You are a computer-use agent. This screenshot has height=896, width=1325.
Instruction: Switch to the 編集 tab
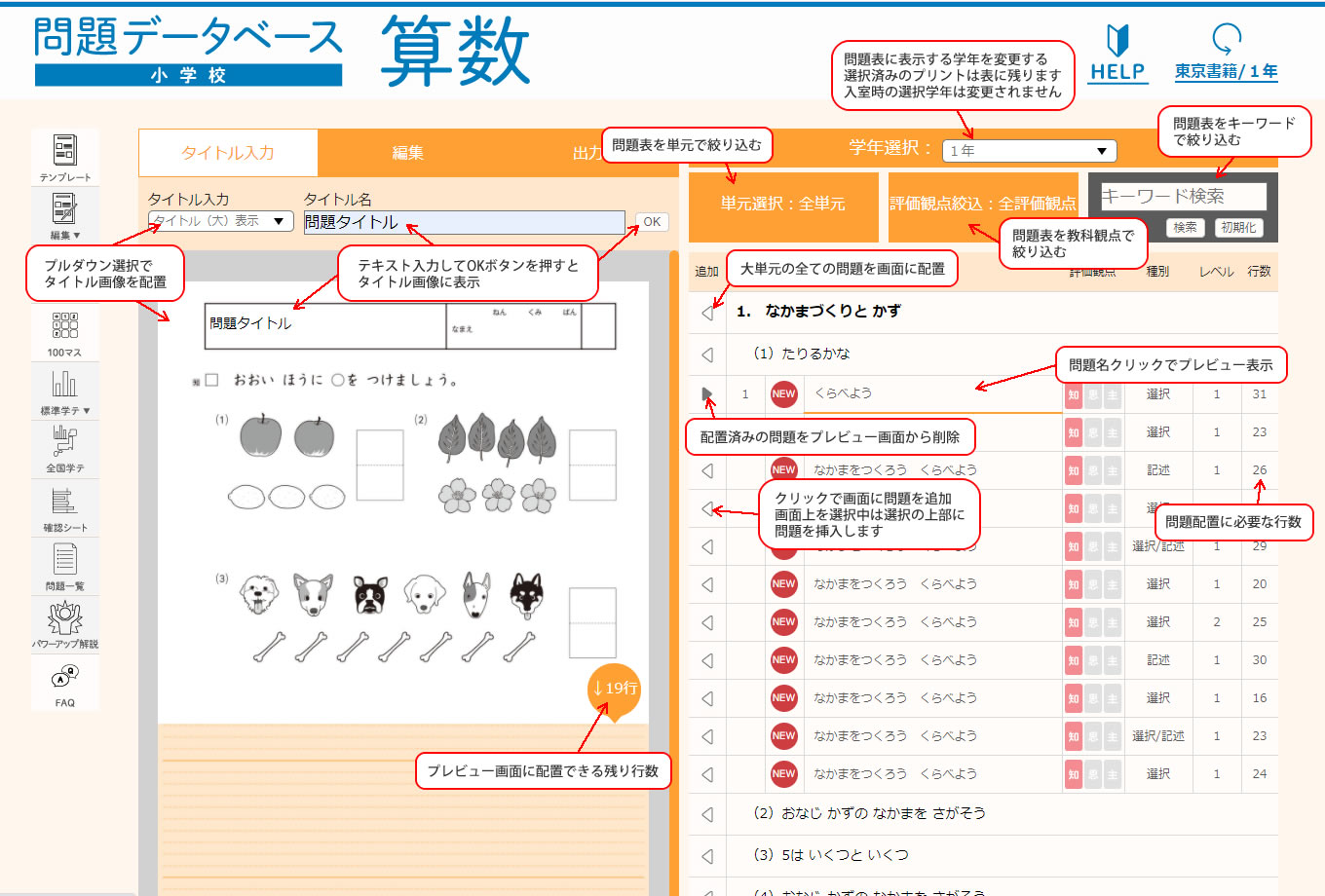click(407, 153)
